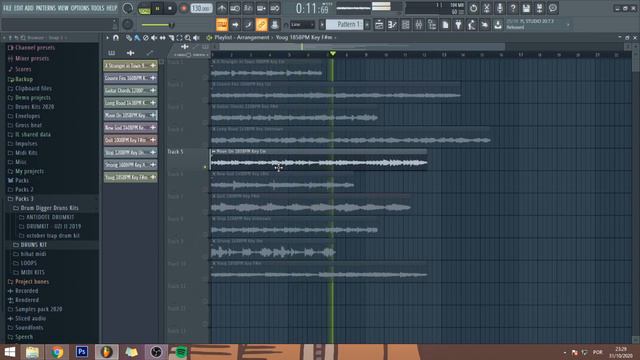Toggle the metronome icon

coord(222,9)
